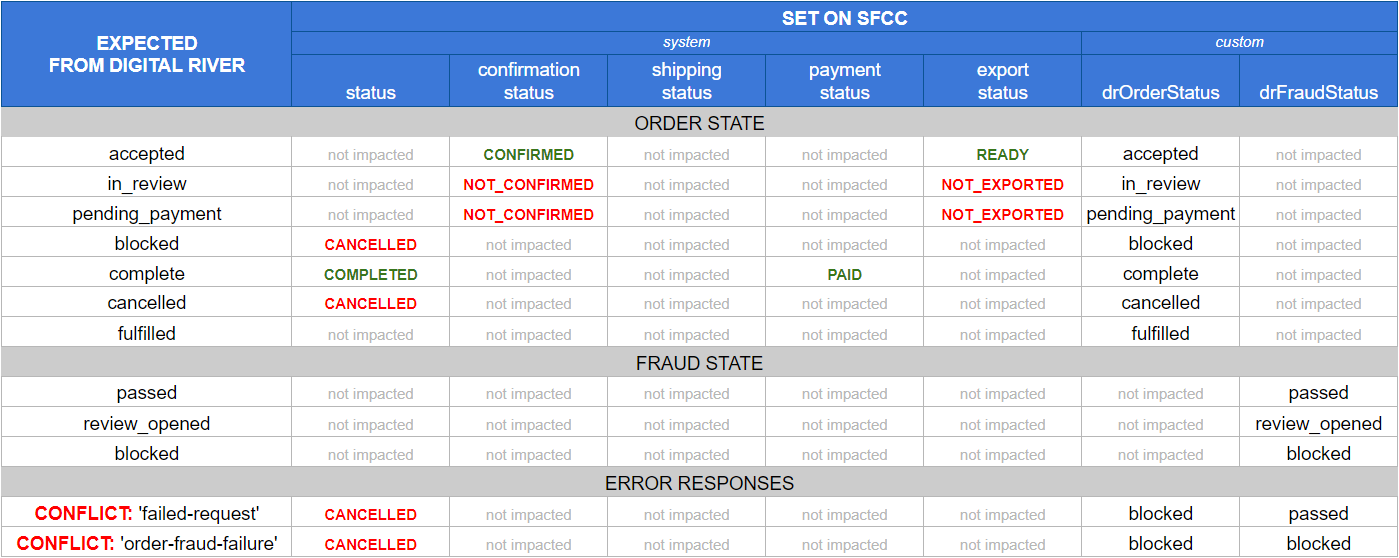Click the 'SET ON SFCC' header
1399x558 pixels.
click(844, 18)
